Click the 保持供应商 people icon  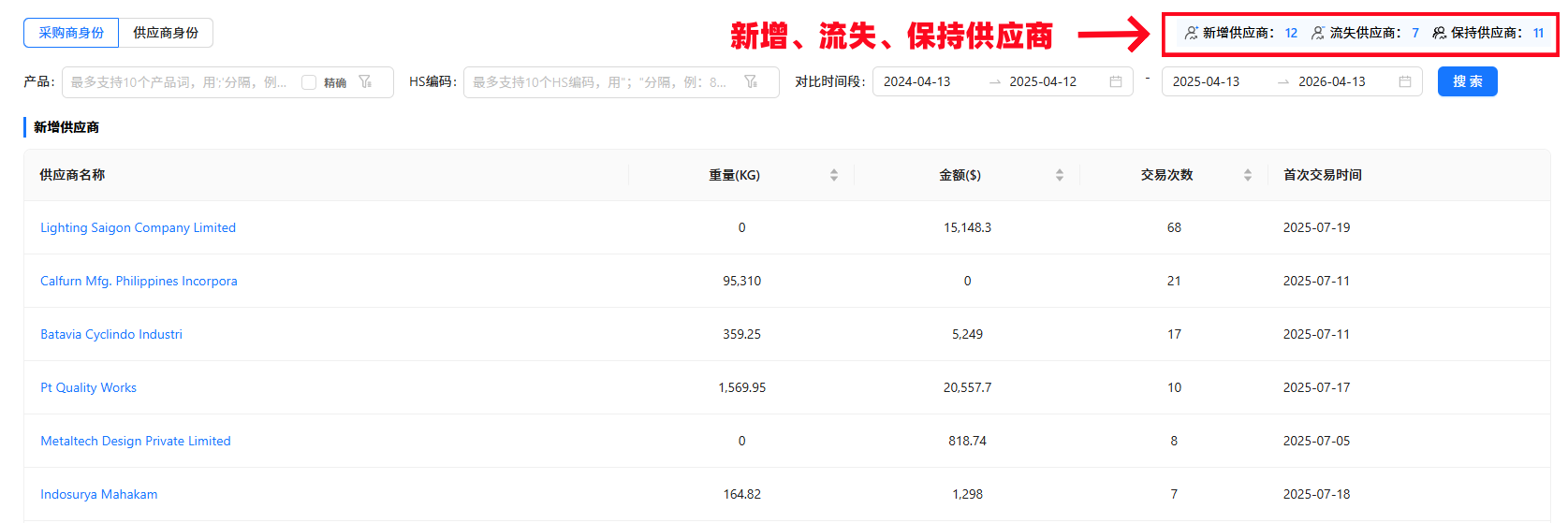1440,33
